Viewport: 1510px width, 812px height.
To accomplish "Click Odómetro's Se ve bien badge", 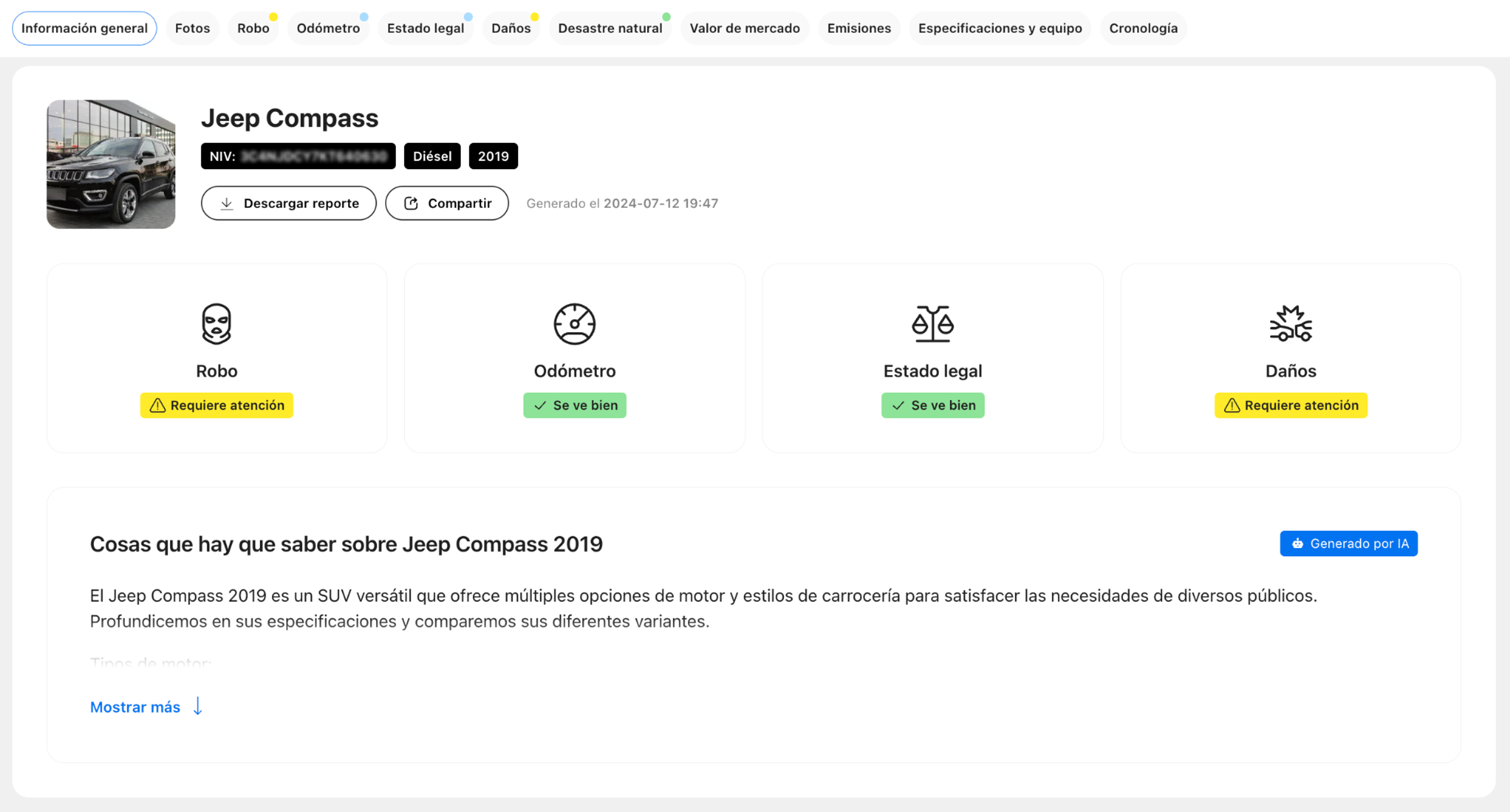I will (x=575, y=406).
